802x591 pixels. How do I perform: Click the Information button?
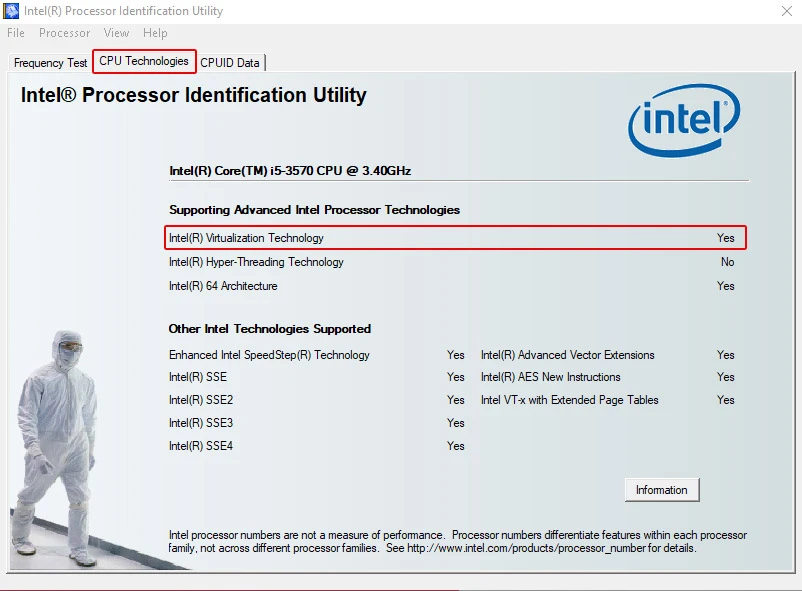pos(661,489)
